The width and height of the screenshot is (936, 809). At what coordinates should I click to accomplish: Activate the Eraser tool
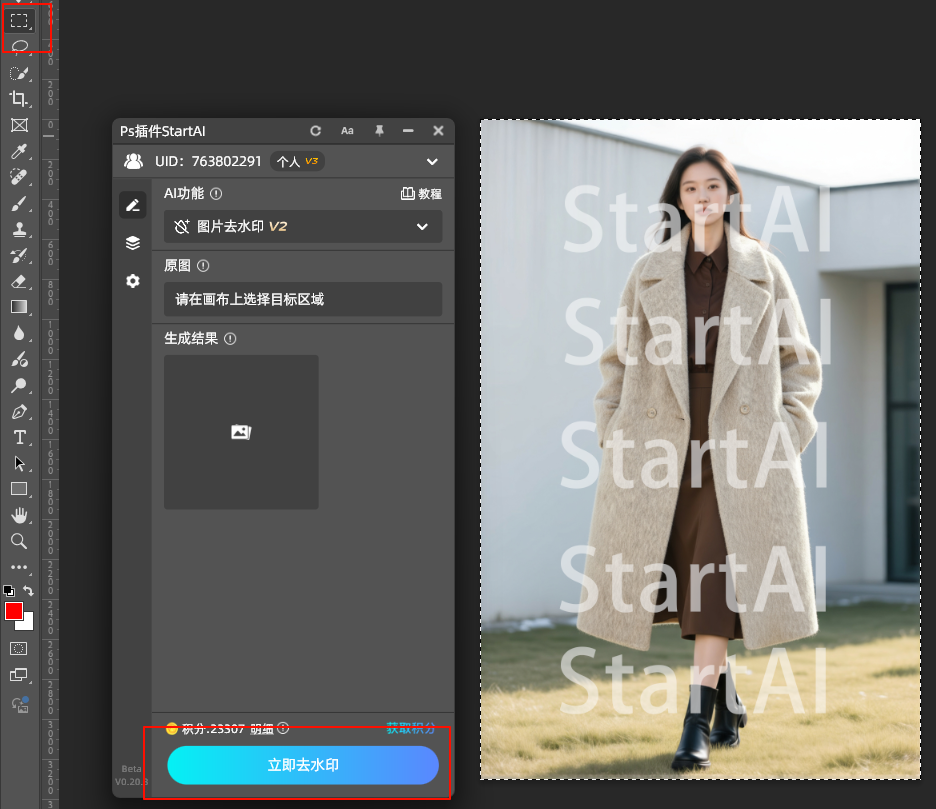[x=19, y=282]
